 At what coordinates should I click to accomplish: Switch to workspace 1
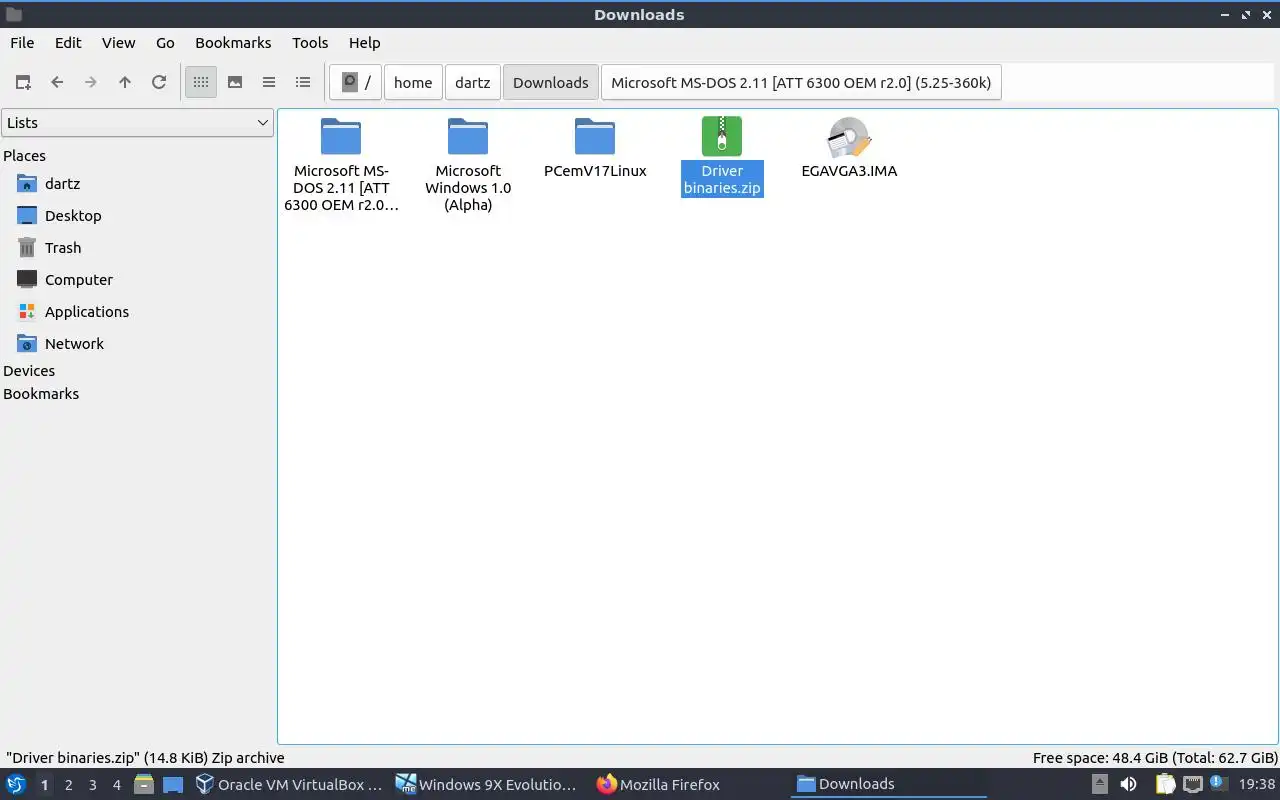(x=44, y=785)
